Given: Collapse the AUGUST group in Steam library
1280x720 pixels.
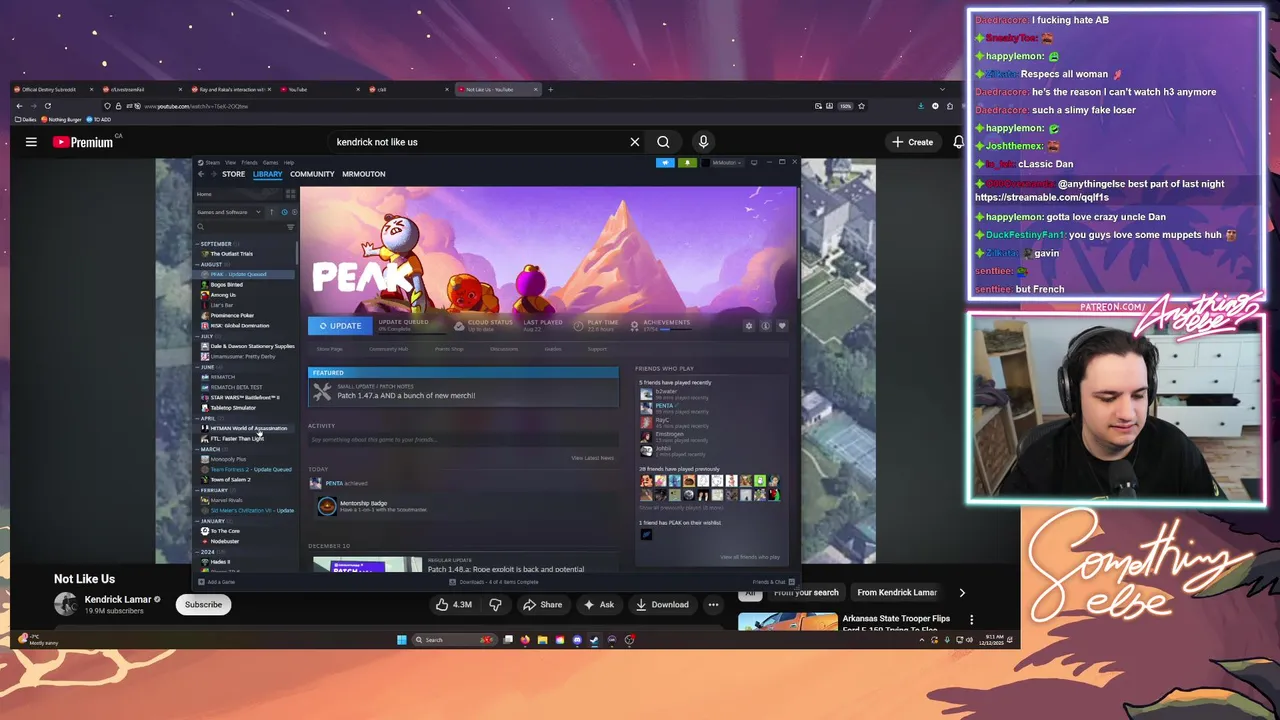Looking at the screenshot, I should coord(198,264).
